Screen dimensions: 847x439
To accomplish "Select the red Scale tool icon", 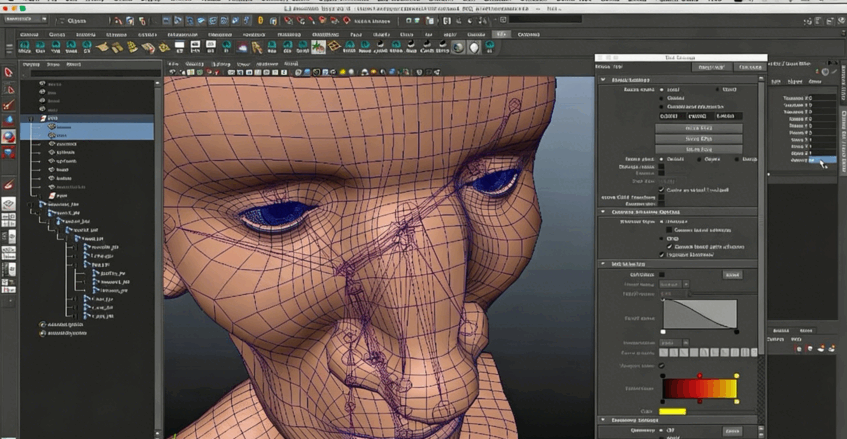I will pos(9,153).
